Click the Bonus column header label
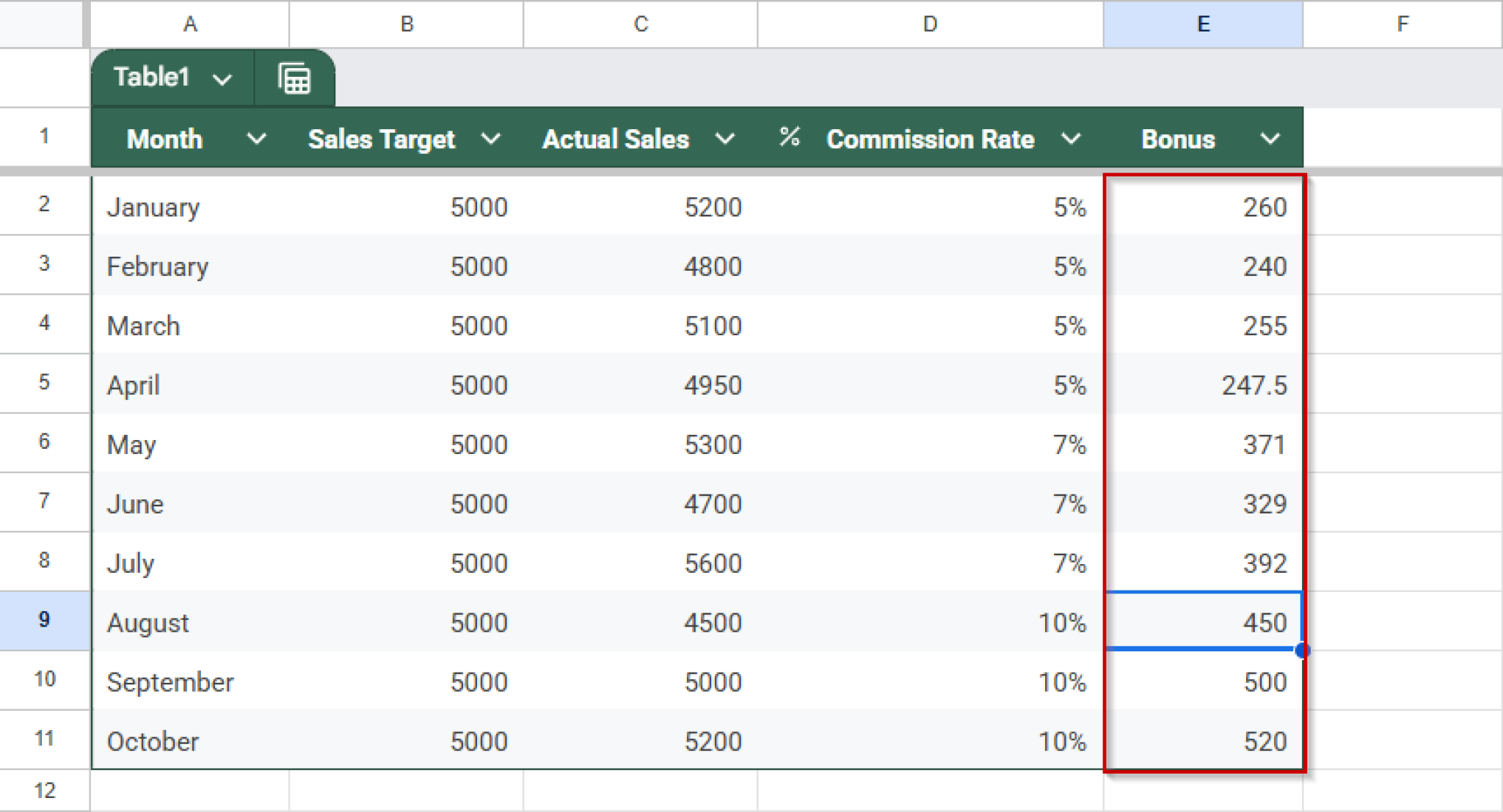Viewport: 1503px width, 812px height. coord(1177,138)
